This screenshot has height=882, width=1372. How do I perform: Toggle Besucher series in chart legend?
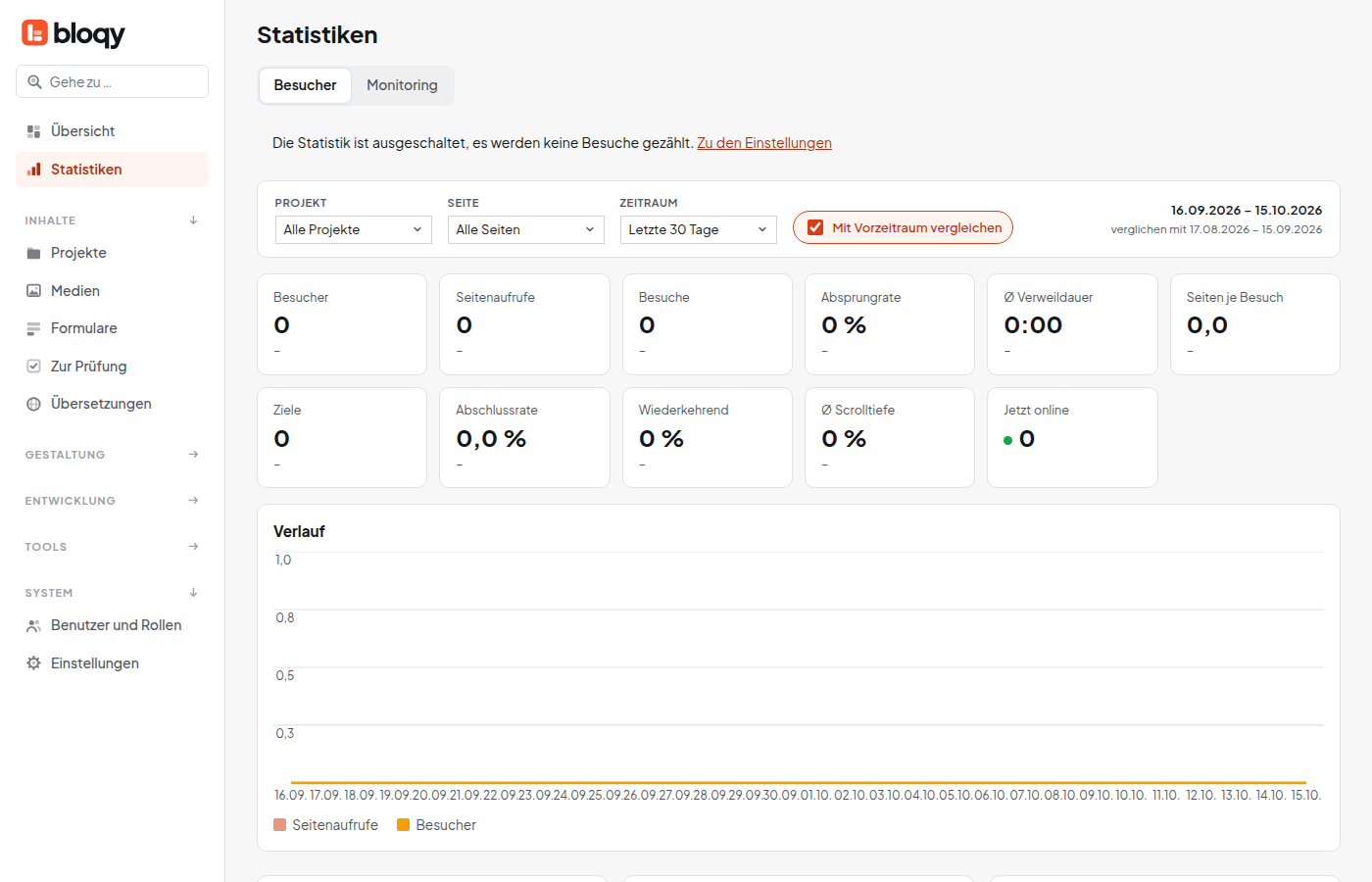[437, 825]
